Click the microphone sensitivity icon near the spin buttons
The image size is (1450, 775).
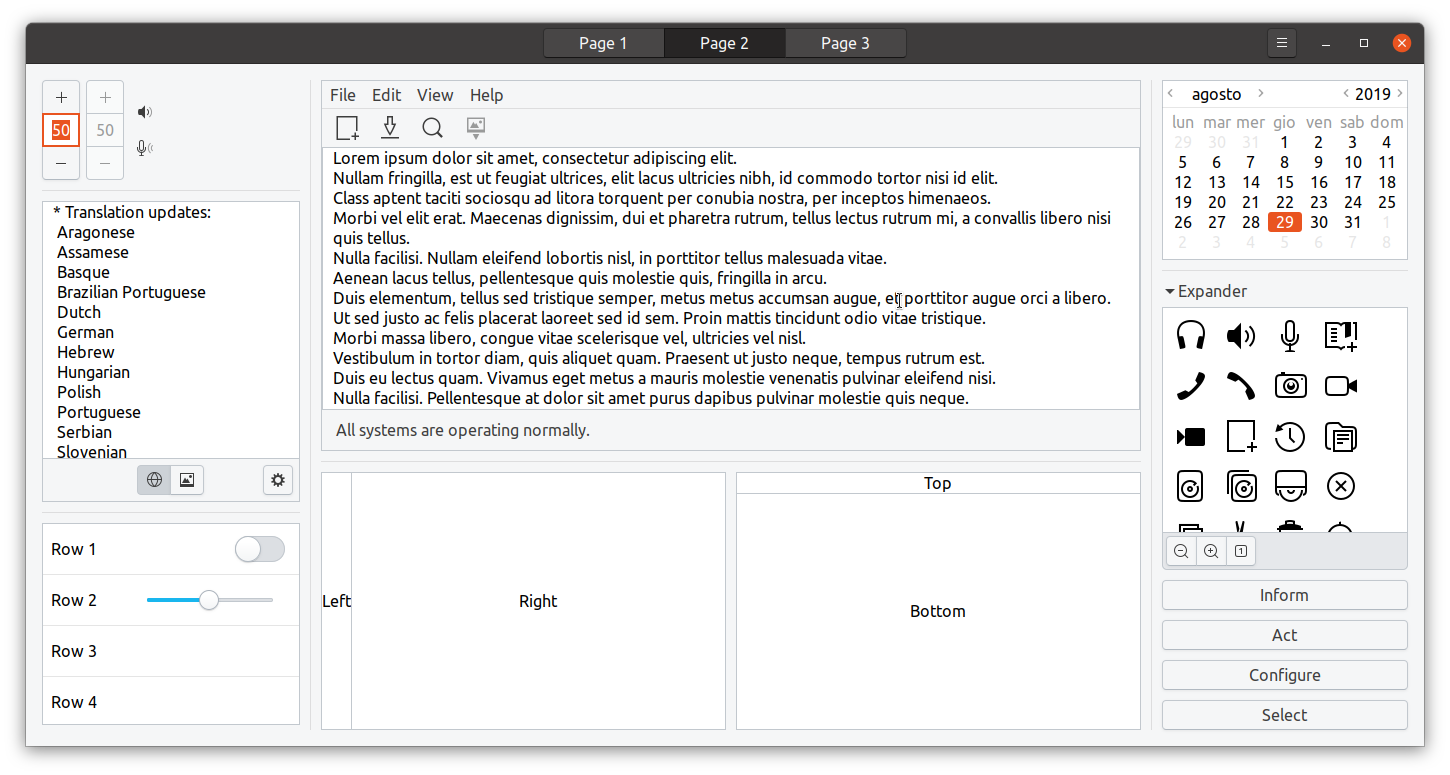(x=145, y=148)
